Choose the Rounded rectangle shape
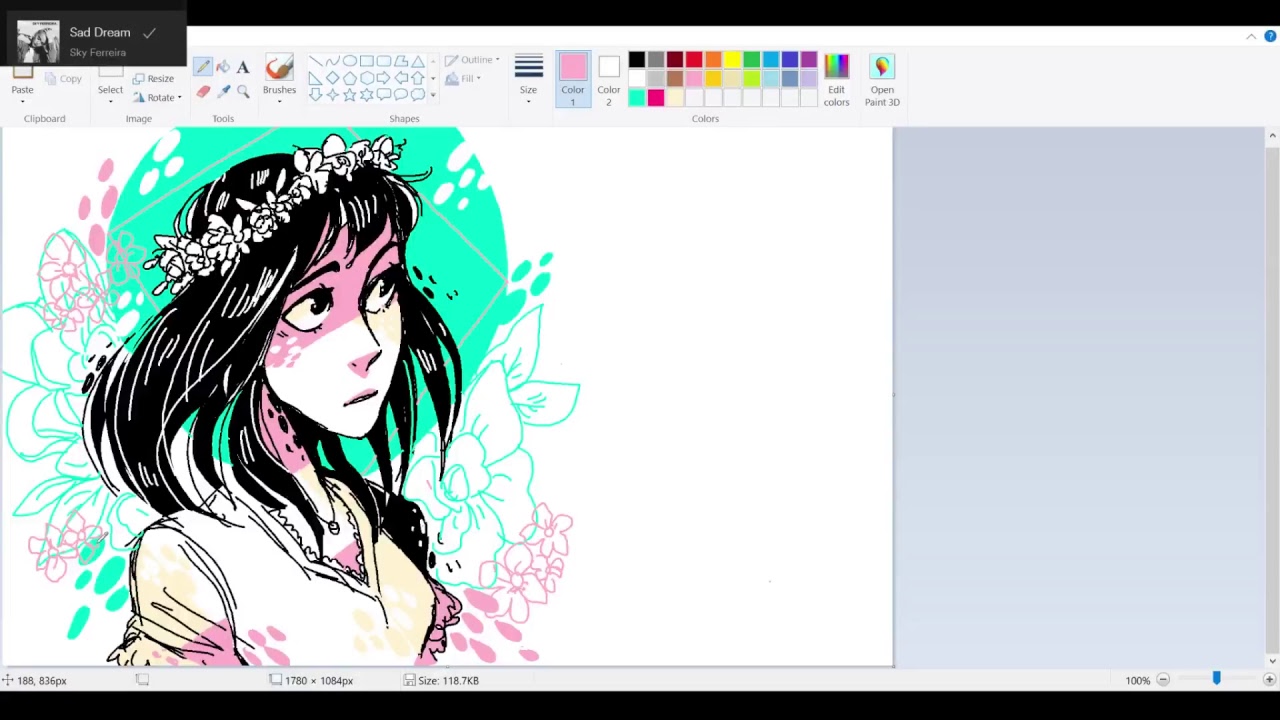Viewport: 1280px width, 720px height. pos(383,61)
